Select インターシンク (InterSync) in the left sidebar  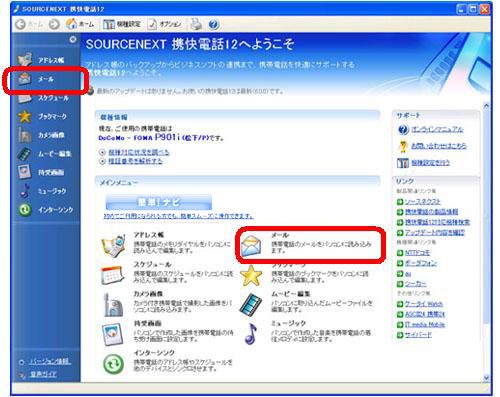pos(46,210)
